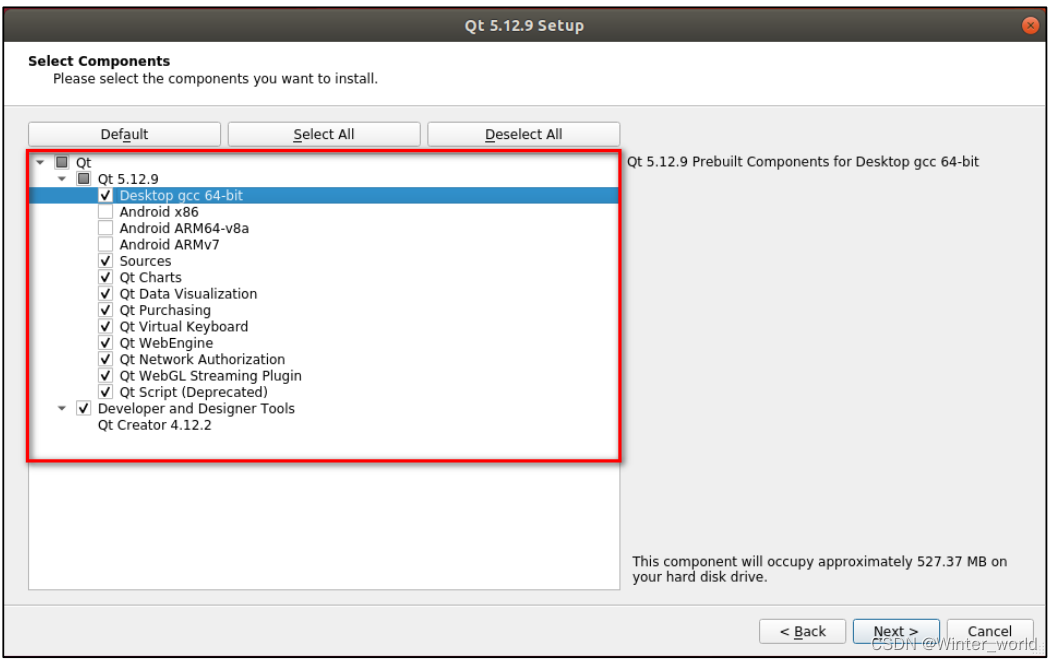1052x662 pixels.
Task: Cancel the Qt setup
Action: [990, 631]
